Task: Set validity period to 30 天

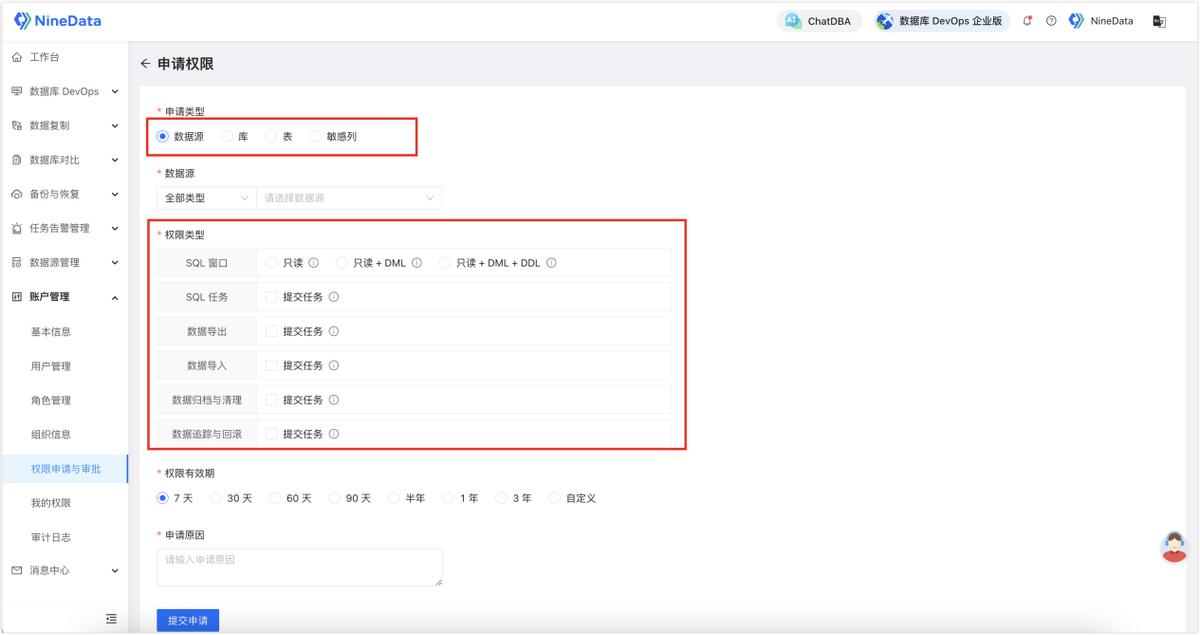Action: 217,498
